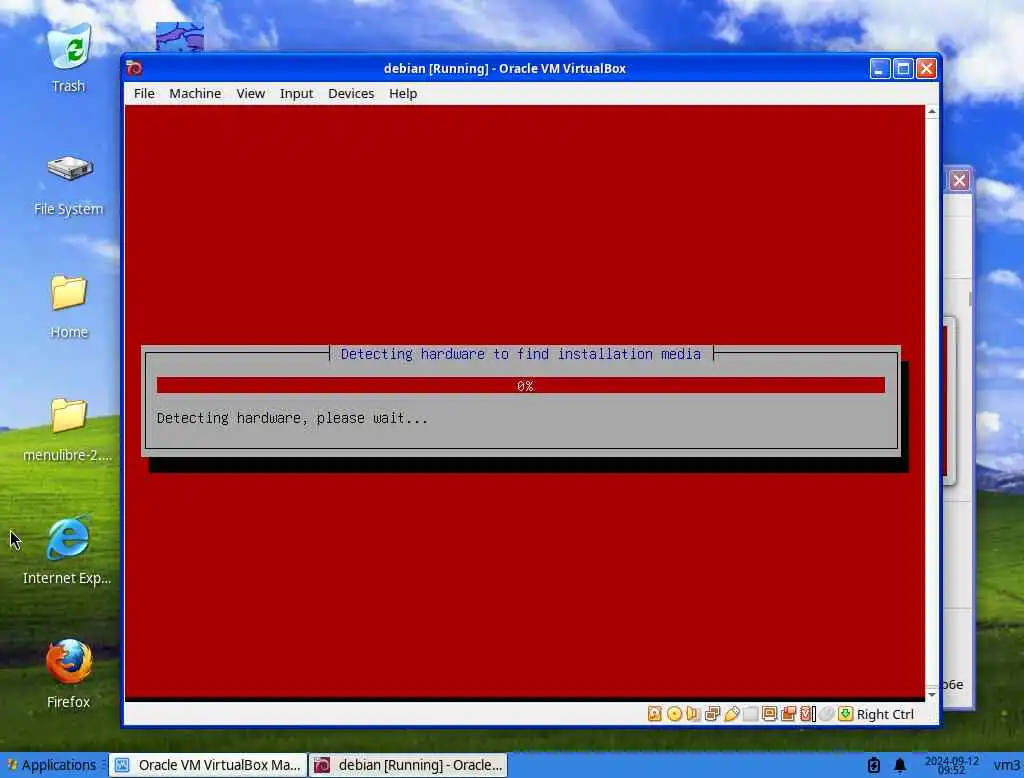Click the network adapter status icon

[712, 714]
